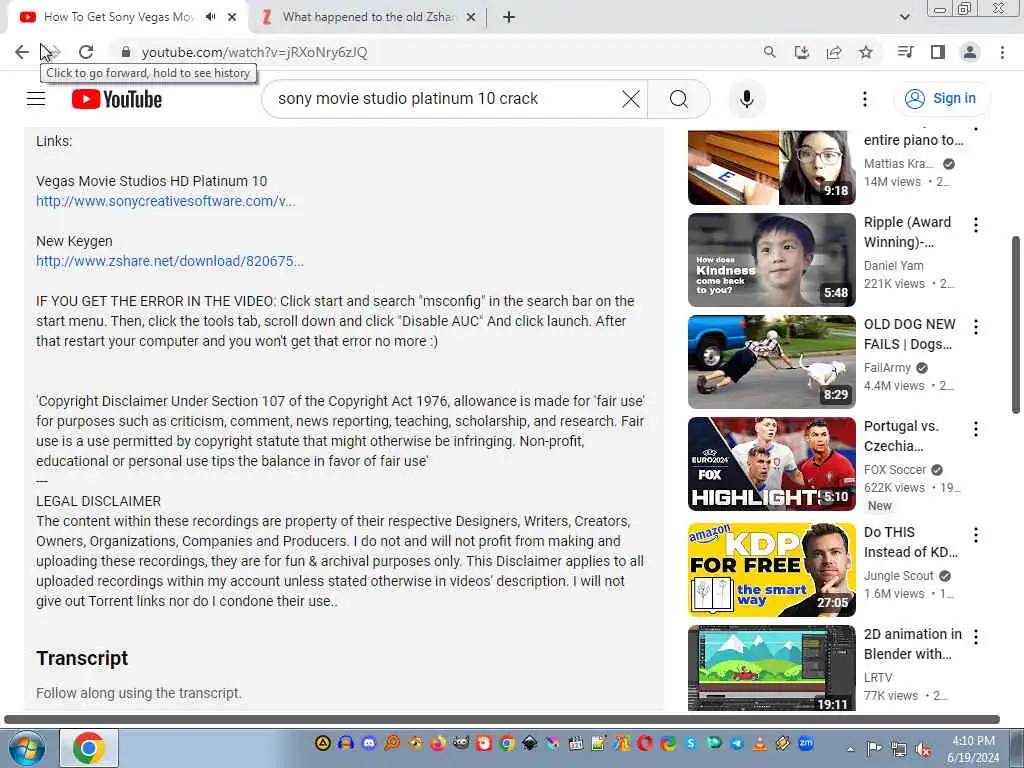Image resolution: width=1024 pixels, height=768 pixels.
Task: Open Discord from the taskbar
Action: [369, 743]
